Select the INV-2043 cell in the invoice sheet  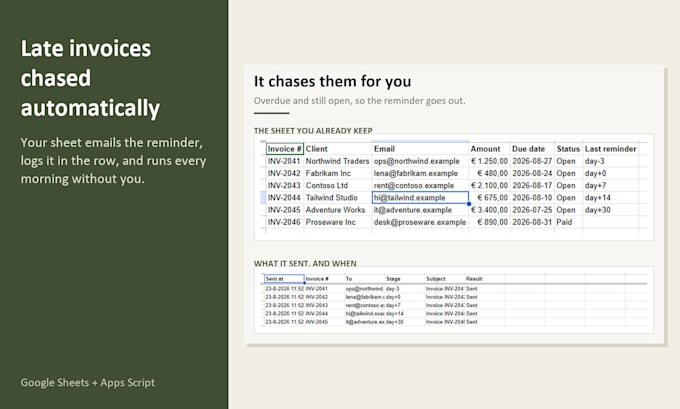[284, 185]
